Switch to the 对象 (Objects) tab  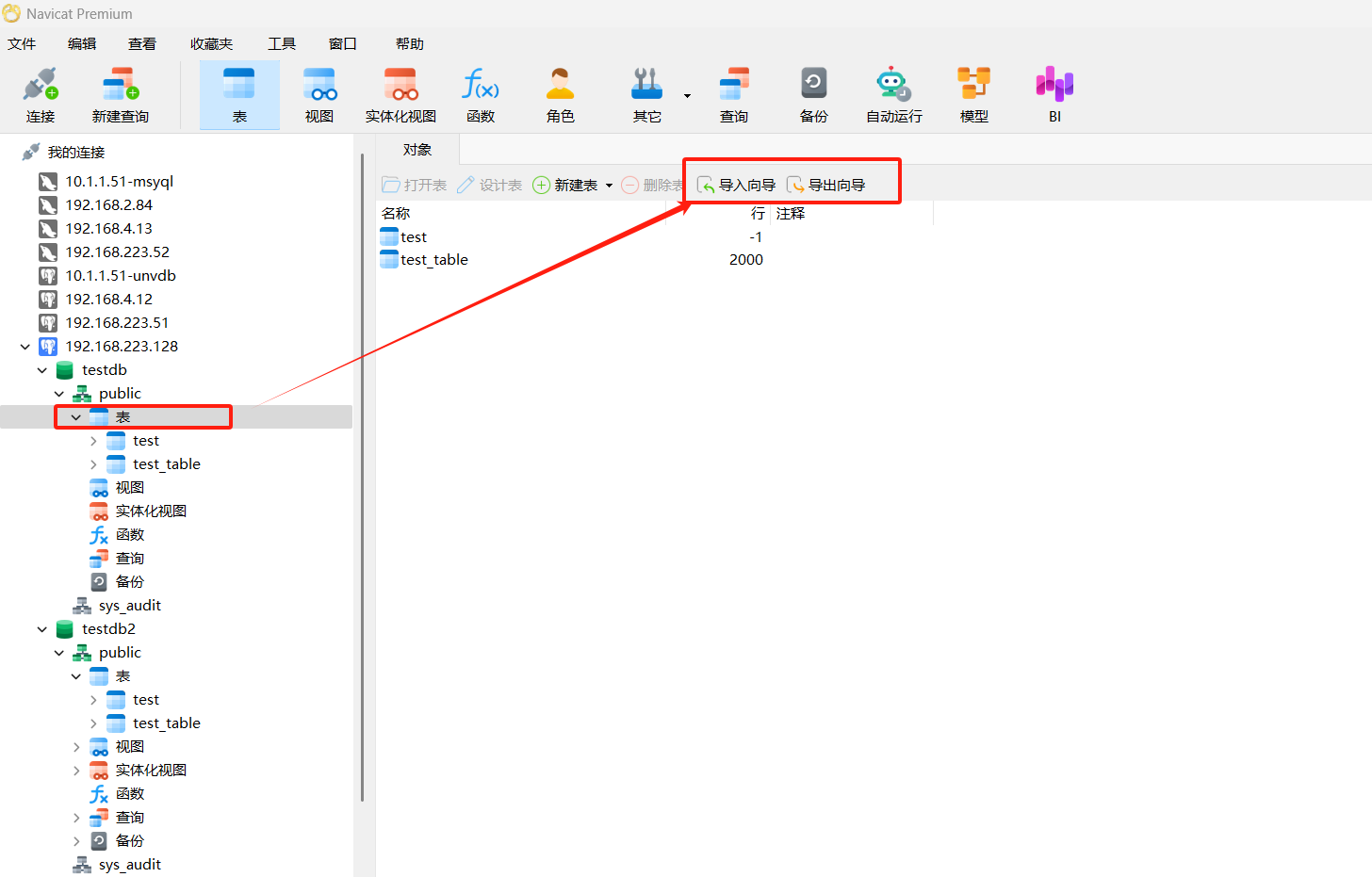(417, 150)
